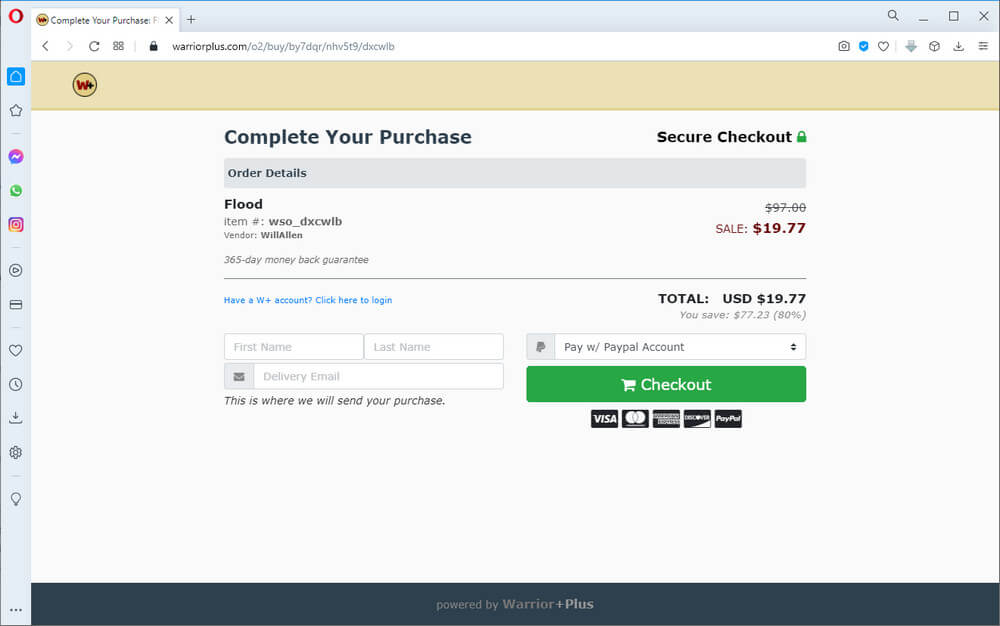The height and width of the screenshot is (626, 1000).
Task: Click the 365-day money back guarantee text
Action: 296,260
